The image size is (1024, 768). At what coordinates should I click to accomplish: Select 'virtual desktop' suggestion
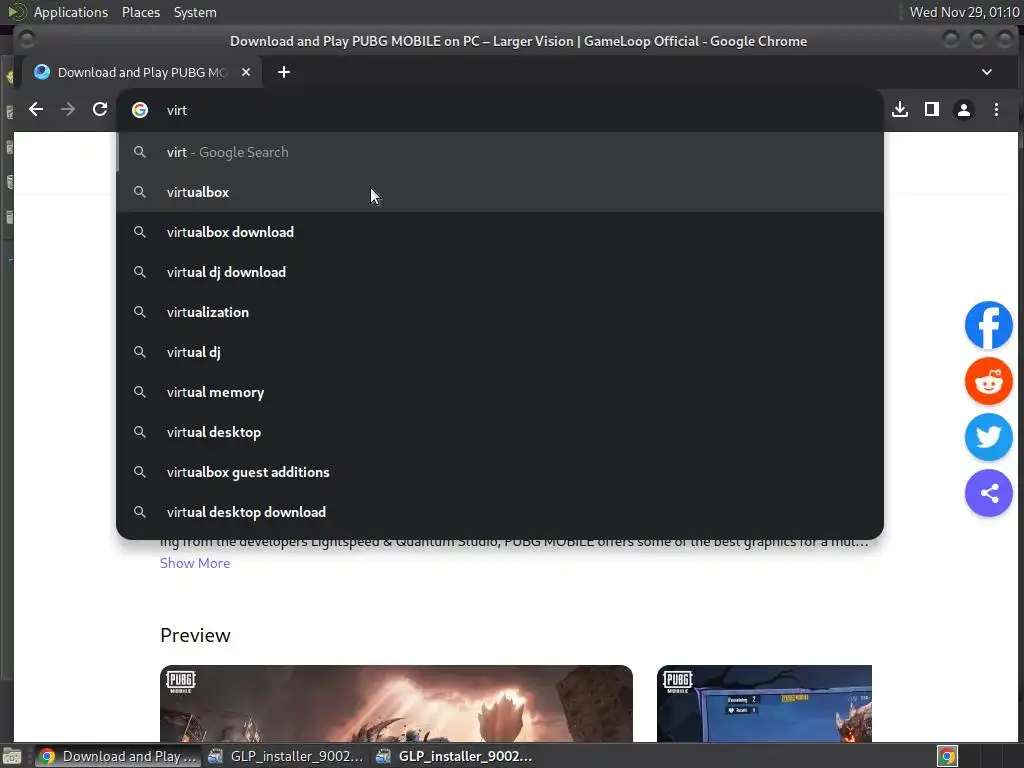click(x=500, y=432)
